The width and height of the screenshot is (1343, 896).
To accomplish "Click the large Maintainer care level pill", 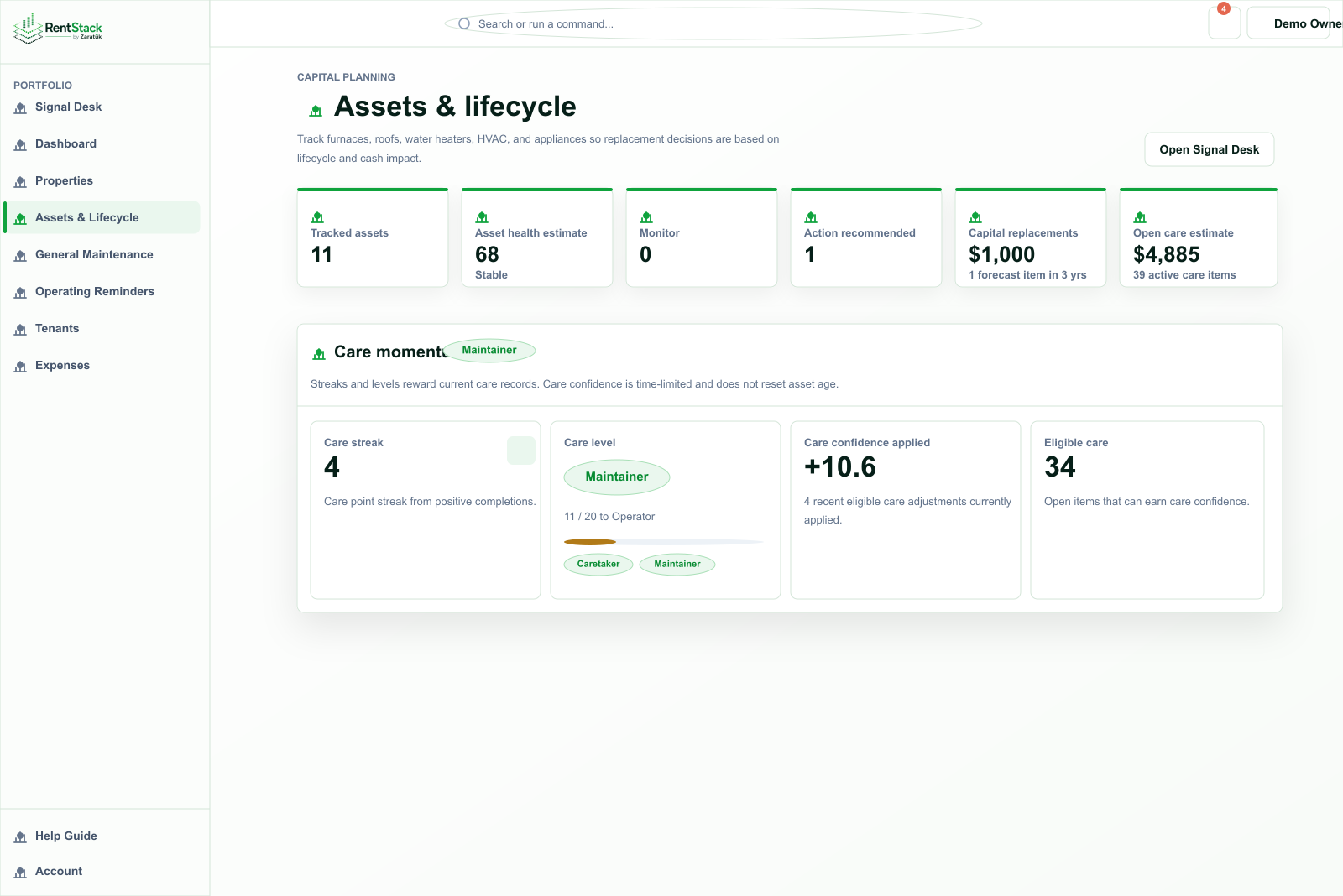I will tap(617, 477).
